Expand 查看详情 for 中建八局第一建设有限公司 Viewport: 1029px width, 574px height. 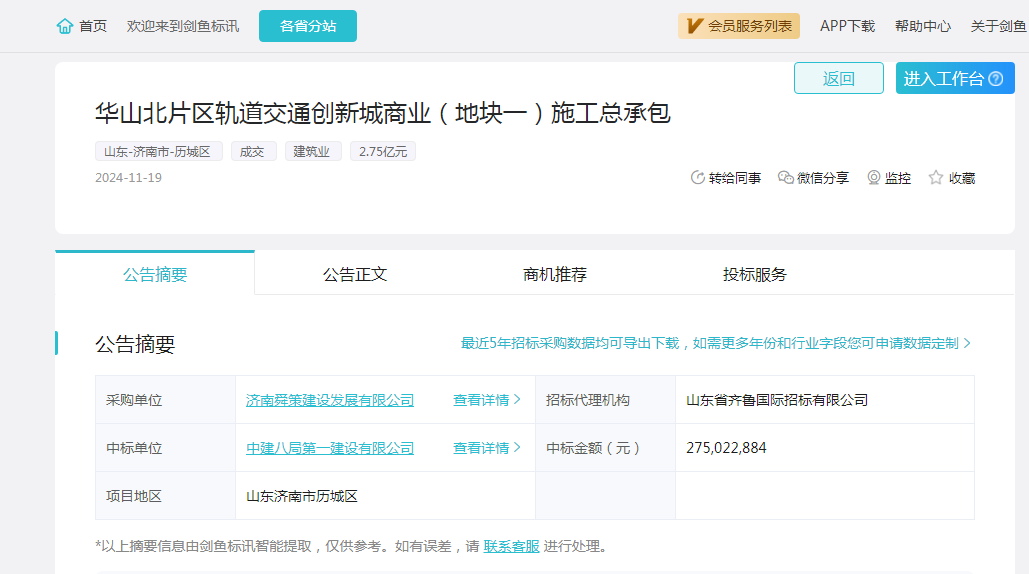pyautogui.click(x=487, y=448)
